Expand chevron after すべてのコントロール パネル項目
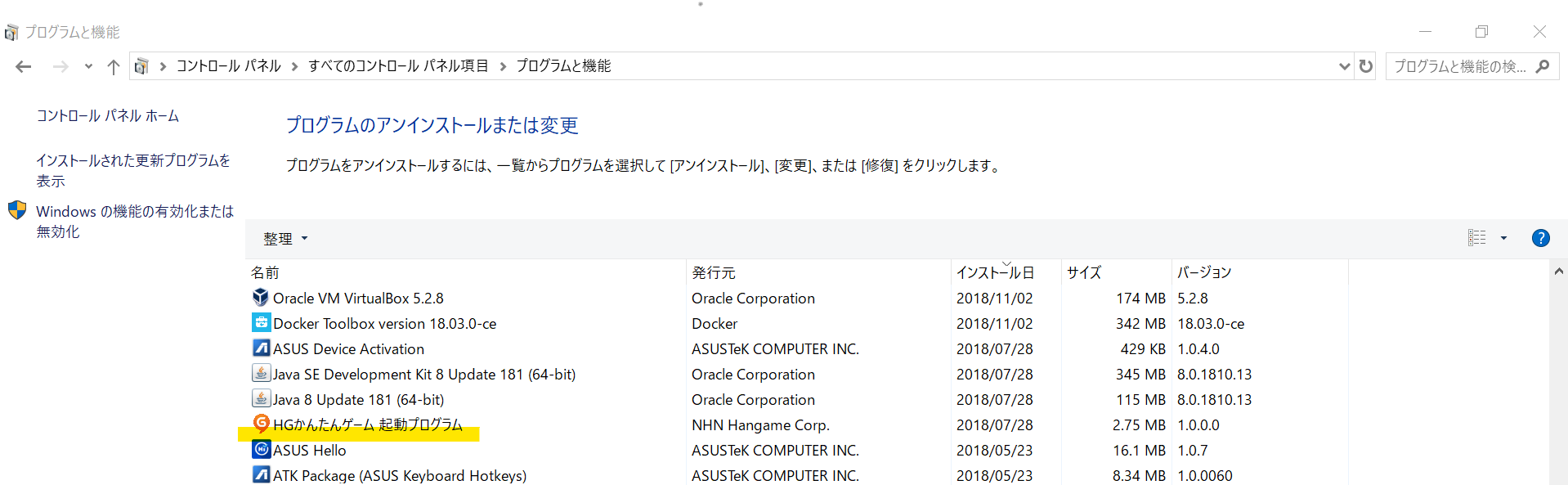This screenshot has width=1568, height=485. (x=502, y=66)
